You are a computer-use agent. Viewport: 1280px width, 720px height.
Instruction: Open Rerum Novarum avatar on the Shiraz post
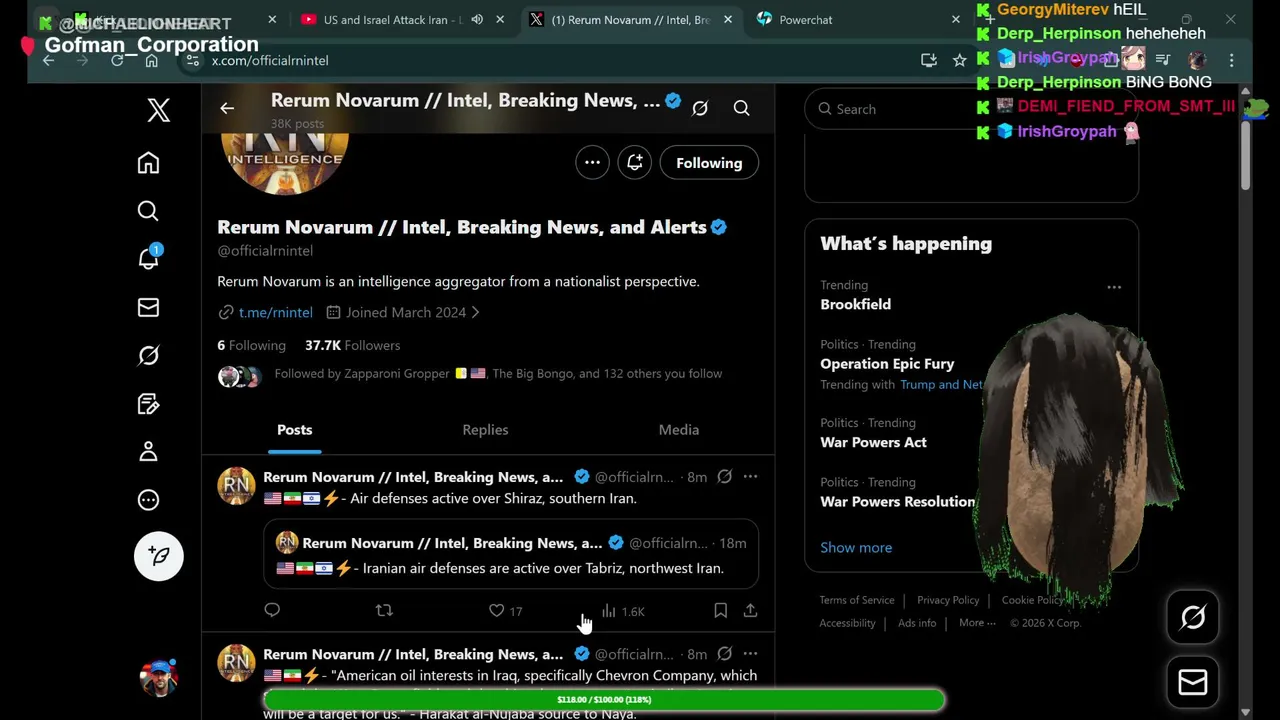(x=236, y=486)
